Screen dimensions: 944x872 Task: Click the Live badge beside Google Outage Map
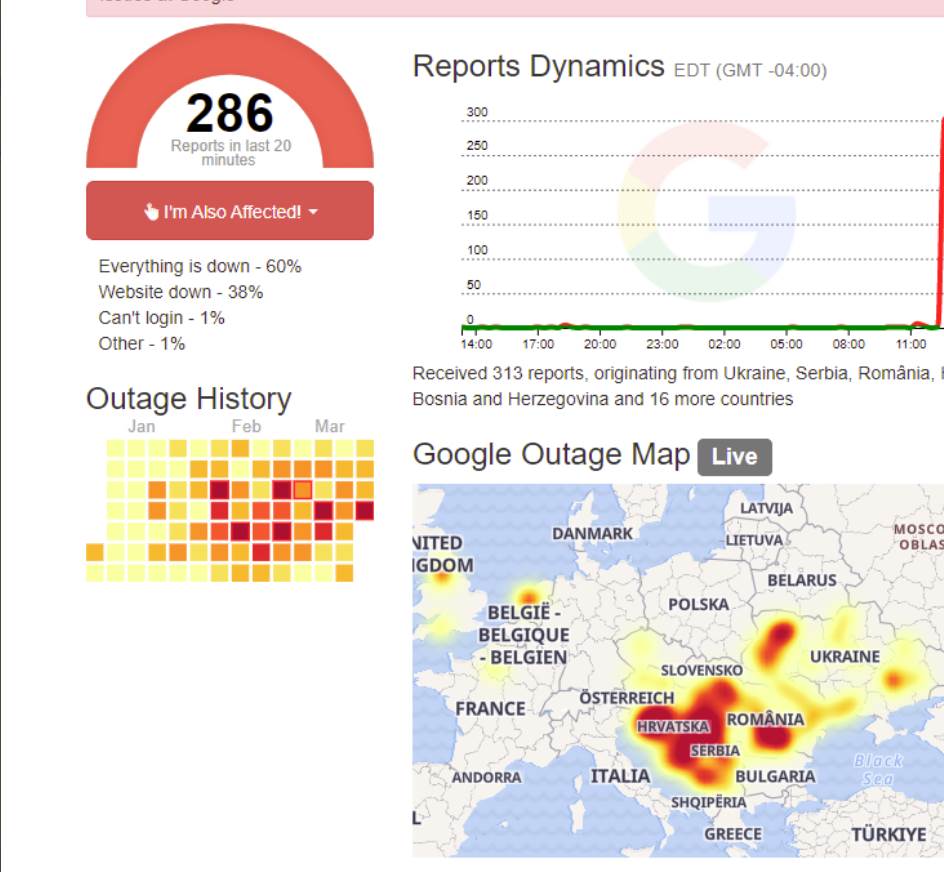[734, 456]
